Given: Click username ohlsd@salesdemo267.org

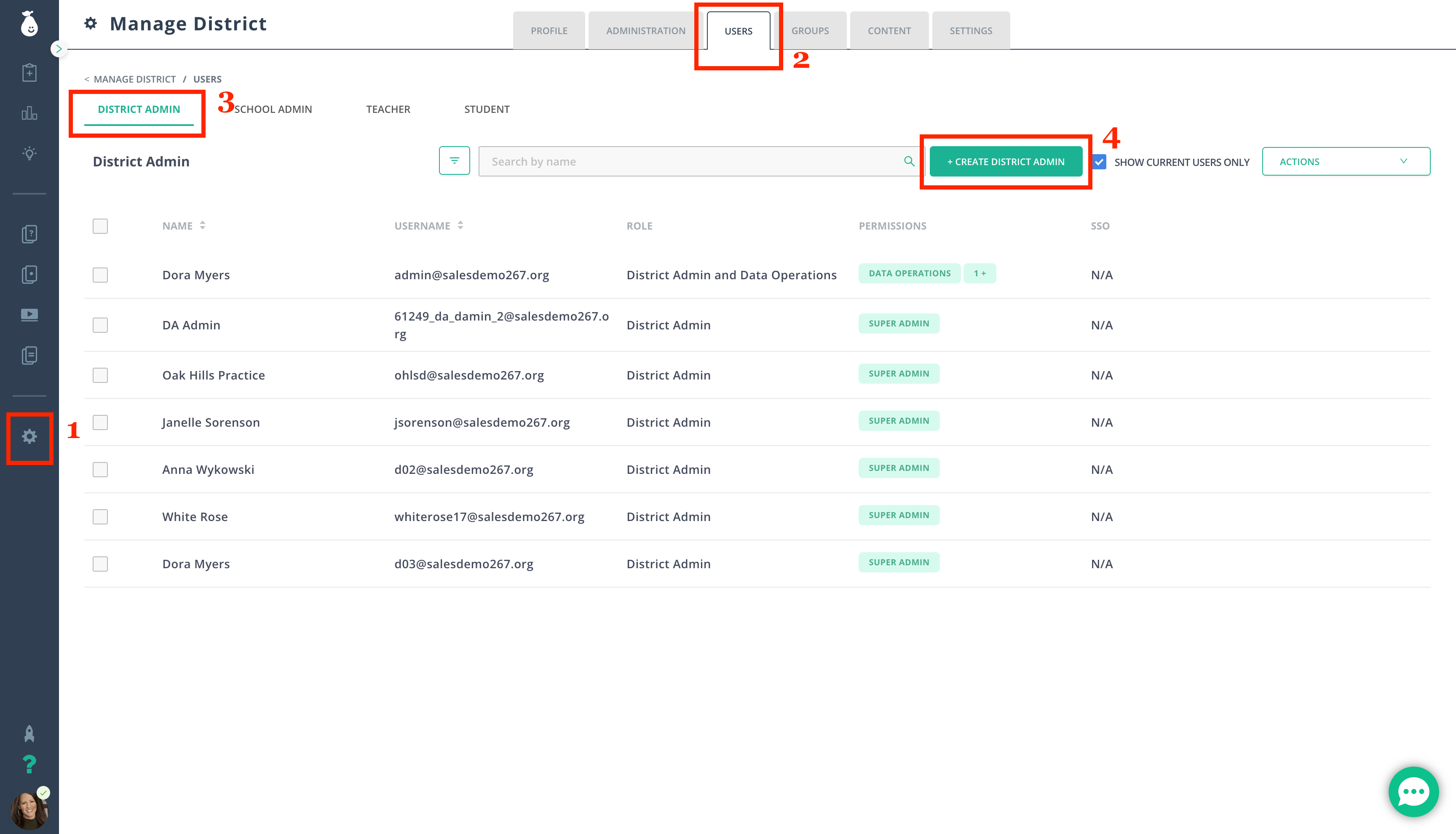Looking at the screenshot, I should tap(469, 375).
